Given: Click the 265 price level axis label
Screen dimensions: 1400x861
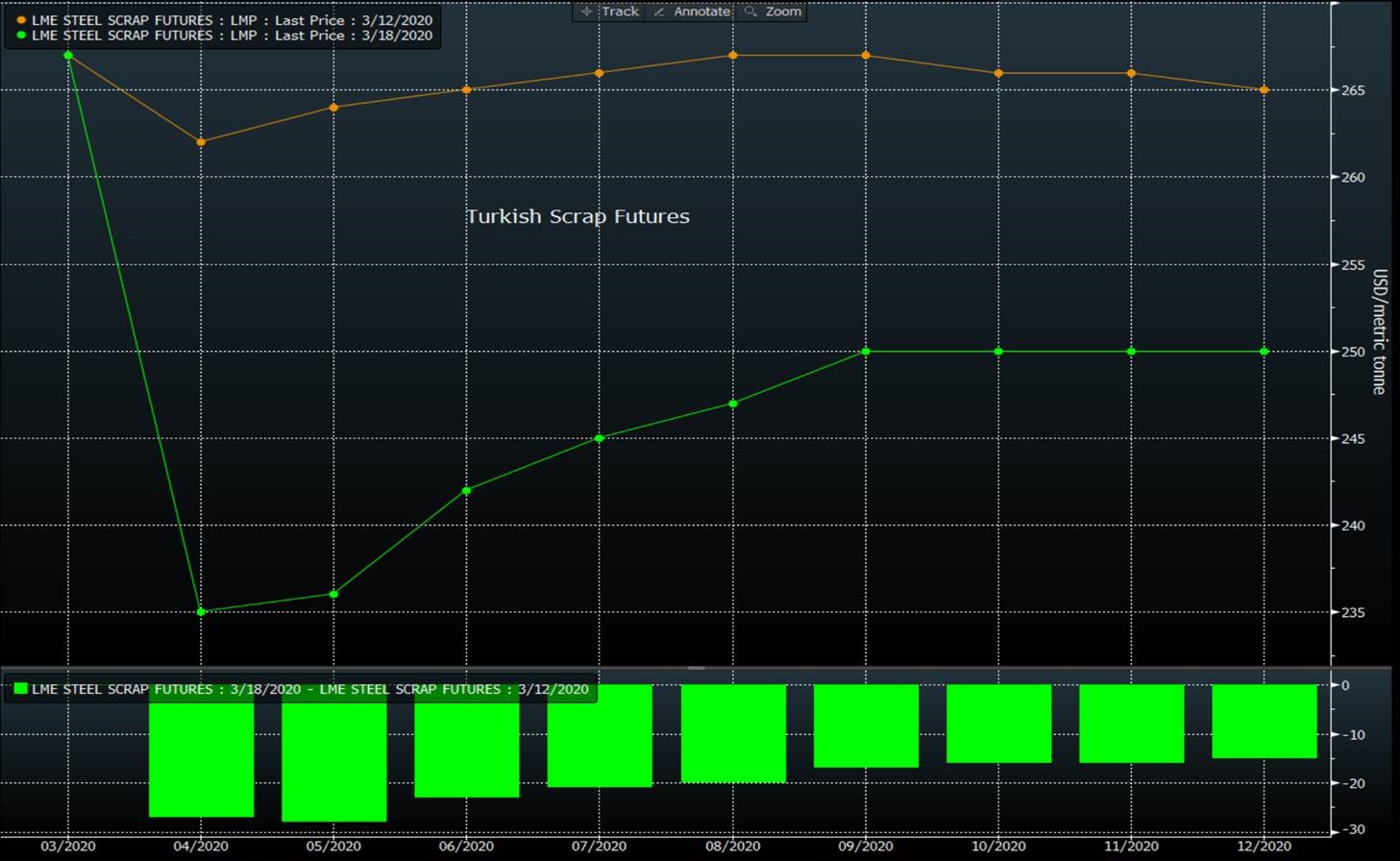Looking at the screenshot, I should (1353, 90).
